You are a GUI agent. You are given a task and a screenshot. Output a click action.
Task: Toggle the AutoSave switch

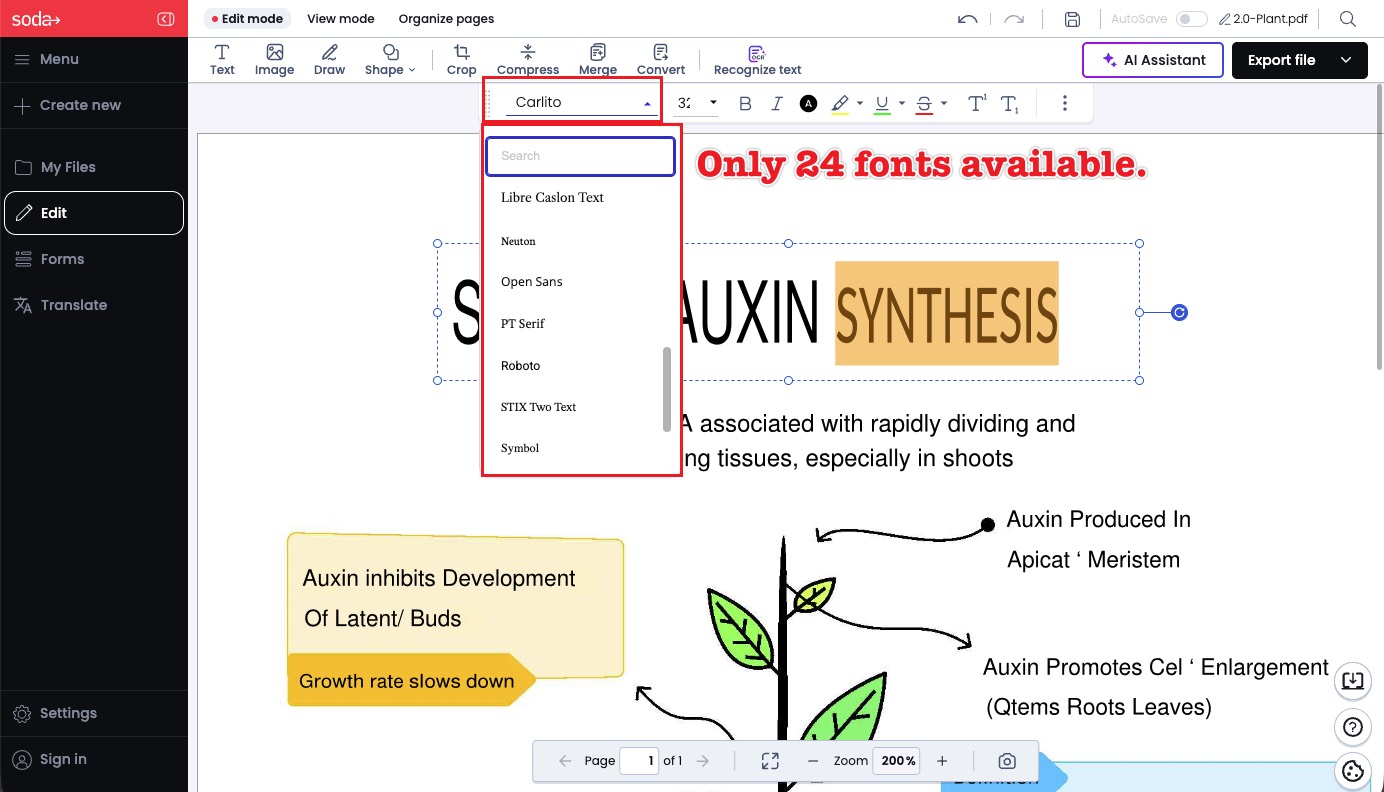point(1191,19)
